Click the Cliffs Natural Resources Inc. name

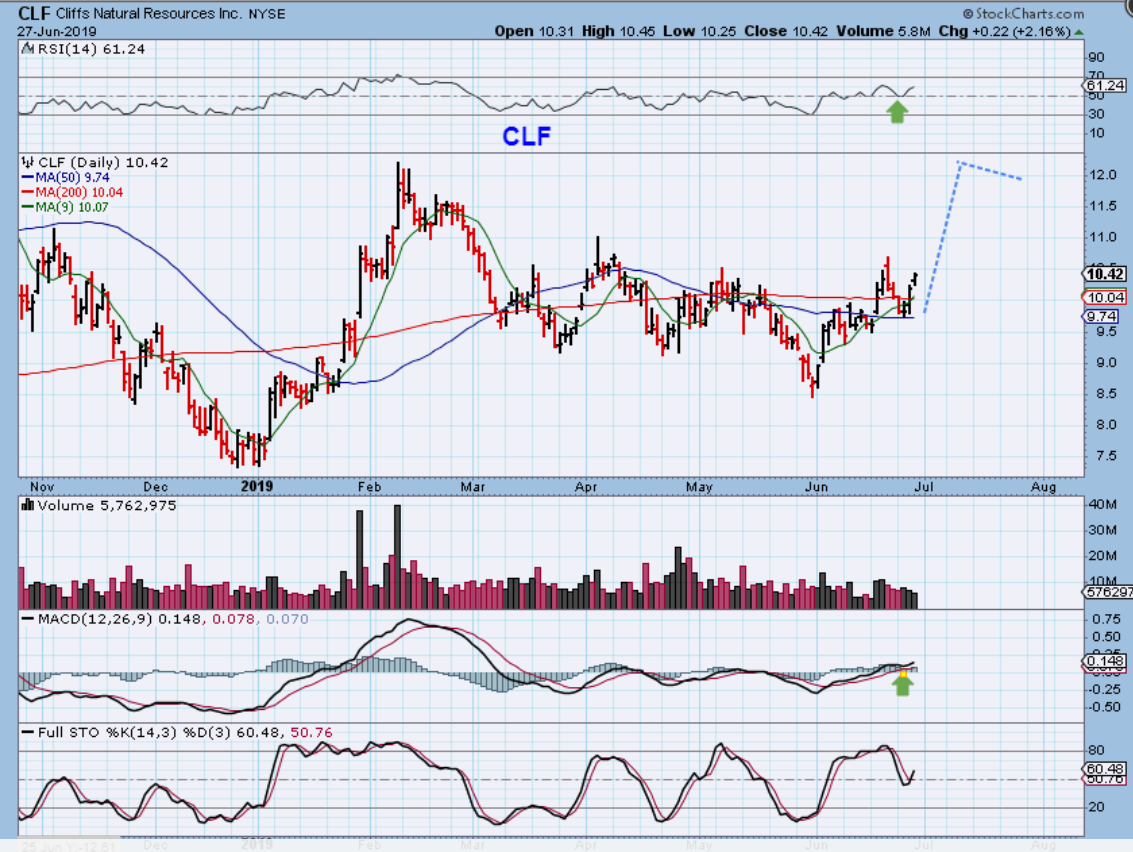click(x=149, y=14)
